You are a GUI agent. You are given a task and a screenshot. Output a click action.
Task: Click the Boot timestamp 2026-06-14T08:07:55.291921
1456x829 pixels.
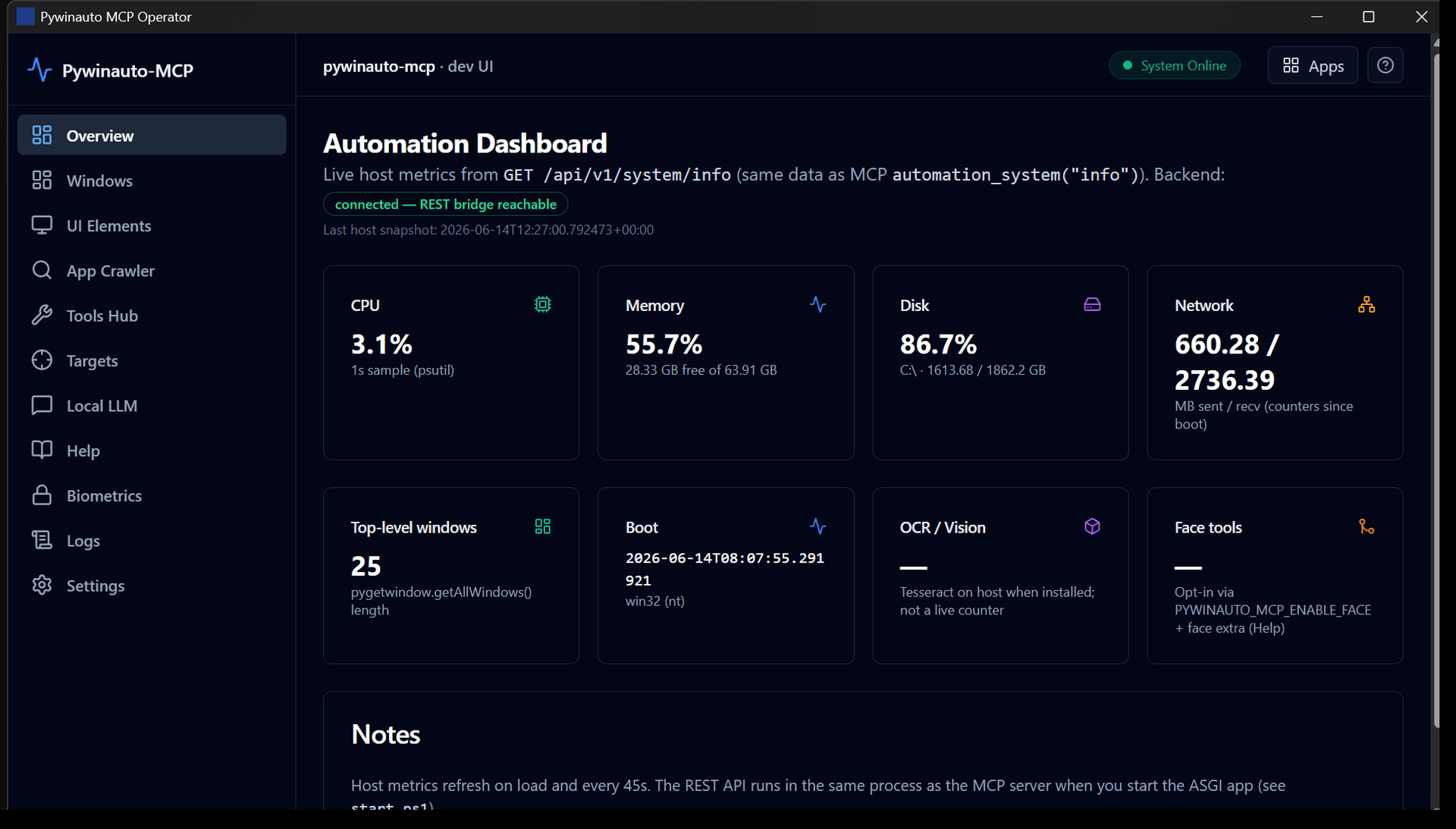click(x=724, y=569)
